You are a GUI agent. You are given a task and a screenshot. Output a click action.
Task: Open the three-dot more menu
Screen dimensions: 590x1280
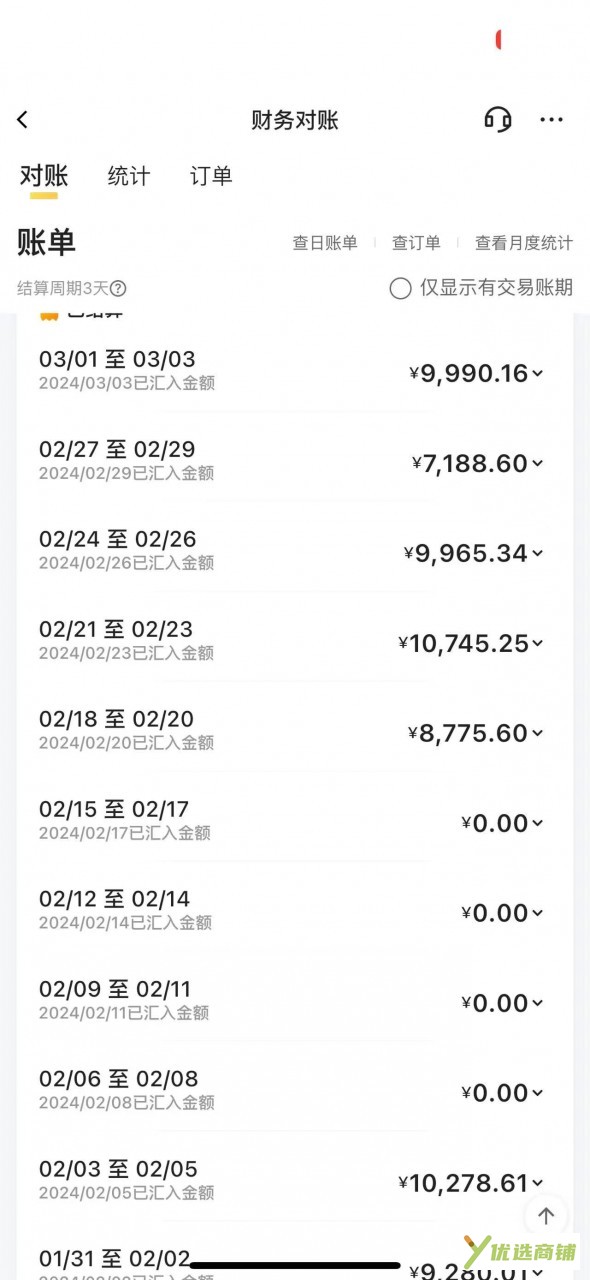552,120
